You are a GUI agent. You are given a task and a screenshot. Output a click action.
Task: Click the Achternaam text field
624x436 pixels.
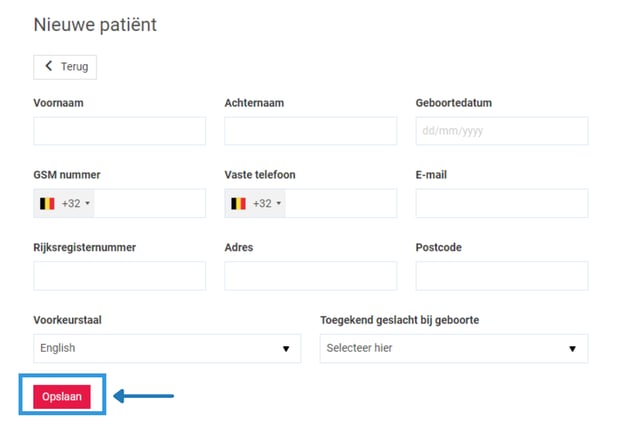pos(310,131)
